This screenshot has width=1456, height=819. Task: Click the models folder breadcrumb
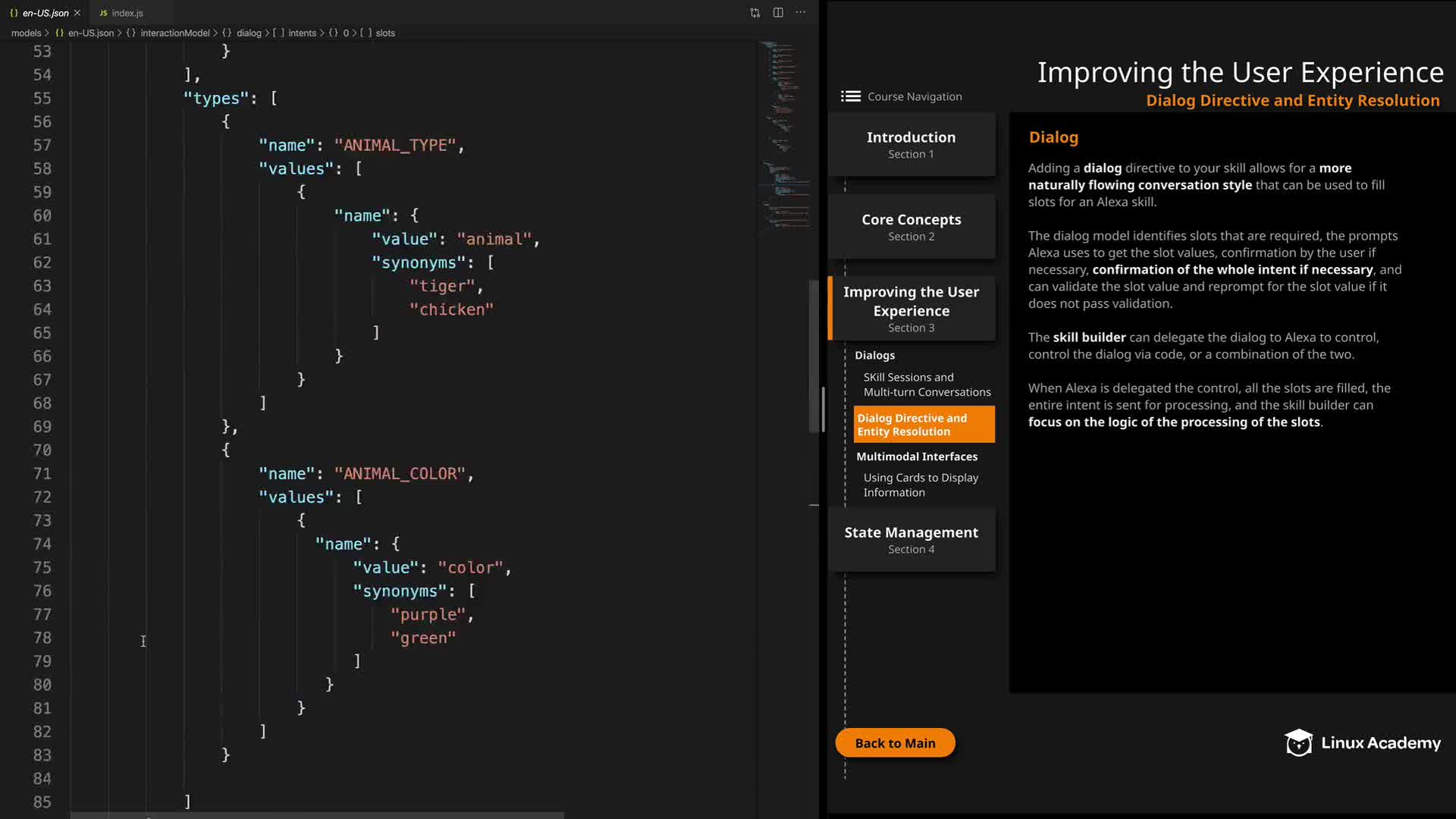tap(26, 33)
